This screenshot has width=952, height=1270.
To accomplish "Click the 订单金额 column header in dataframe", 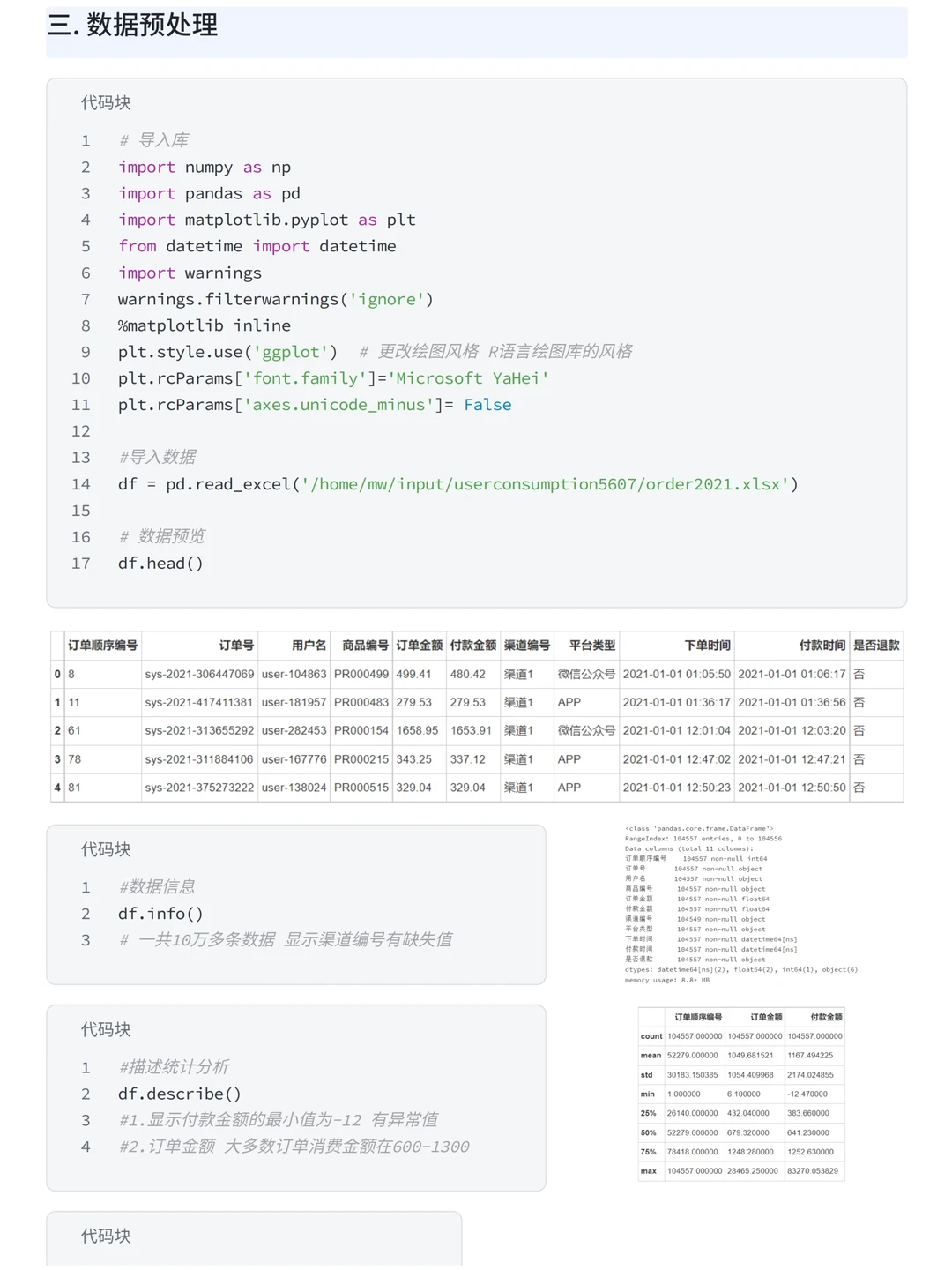I will click(x=419, y=645).
